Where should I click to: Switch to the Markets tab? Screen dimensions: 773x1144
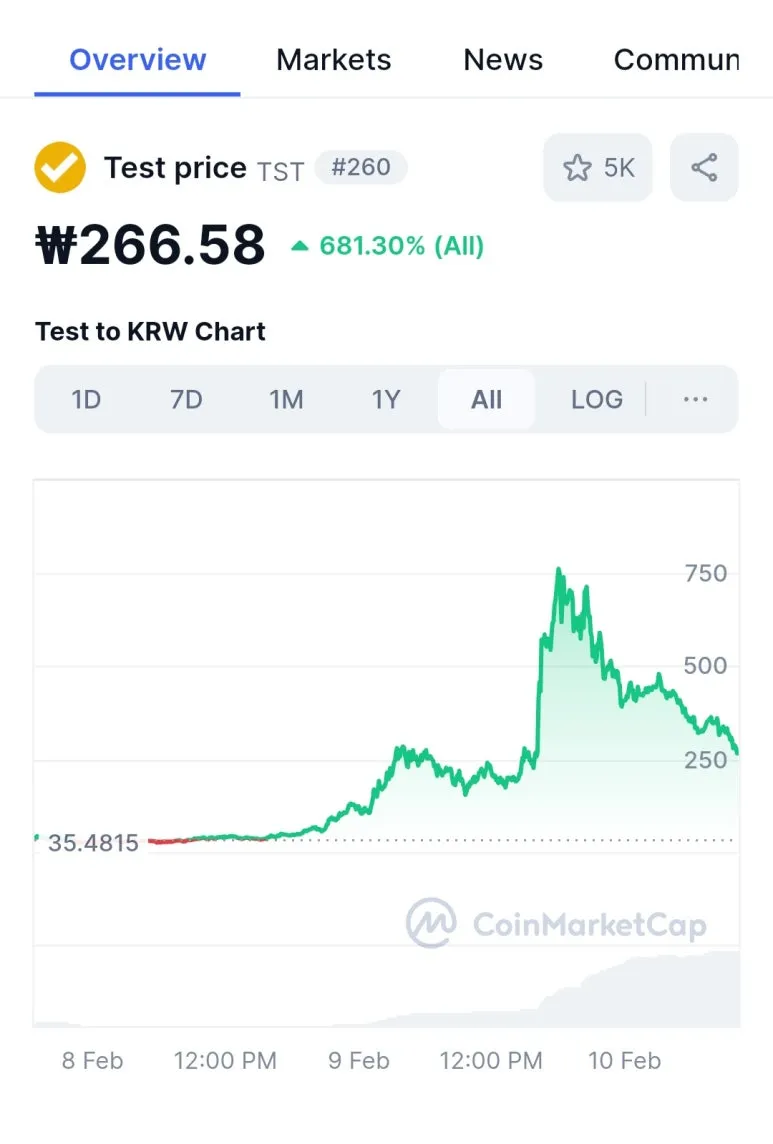tap(334, 60)
